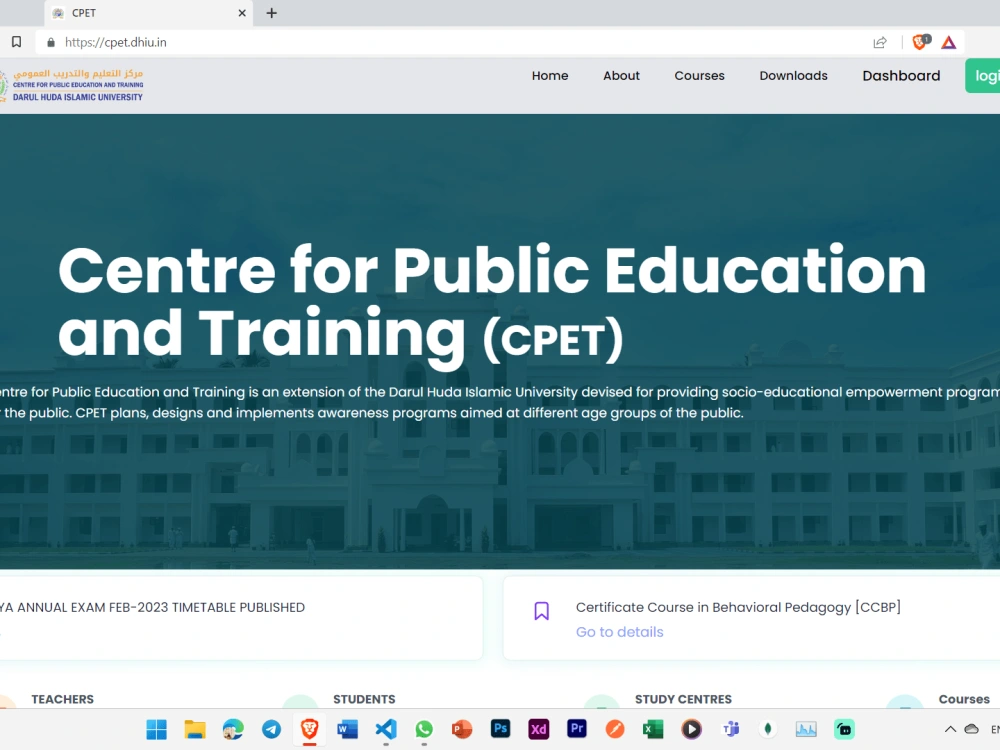This screenshot has width=1000, height=750.
Task: Close the CPET browser tab
Action: click(242, 13)
